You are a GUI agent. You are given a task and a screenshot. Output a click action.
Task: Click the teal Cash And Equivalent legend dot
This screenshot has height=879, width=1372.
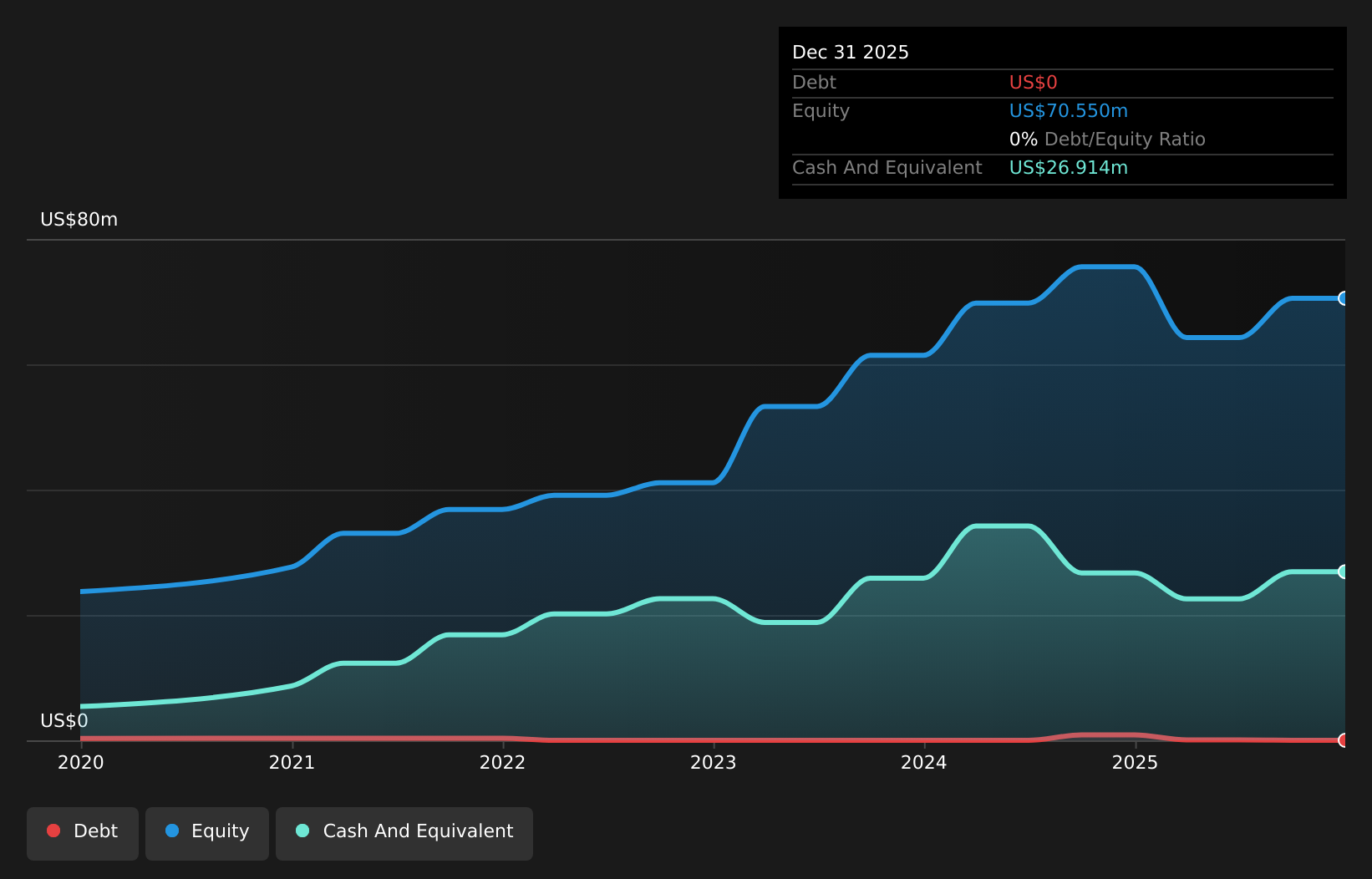coord(302,831)
